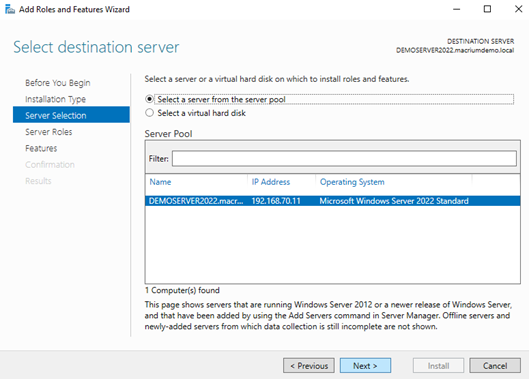Select the Server Selection step

[71, 115]
